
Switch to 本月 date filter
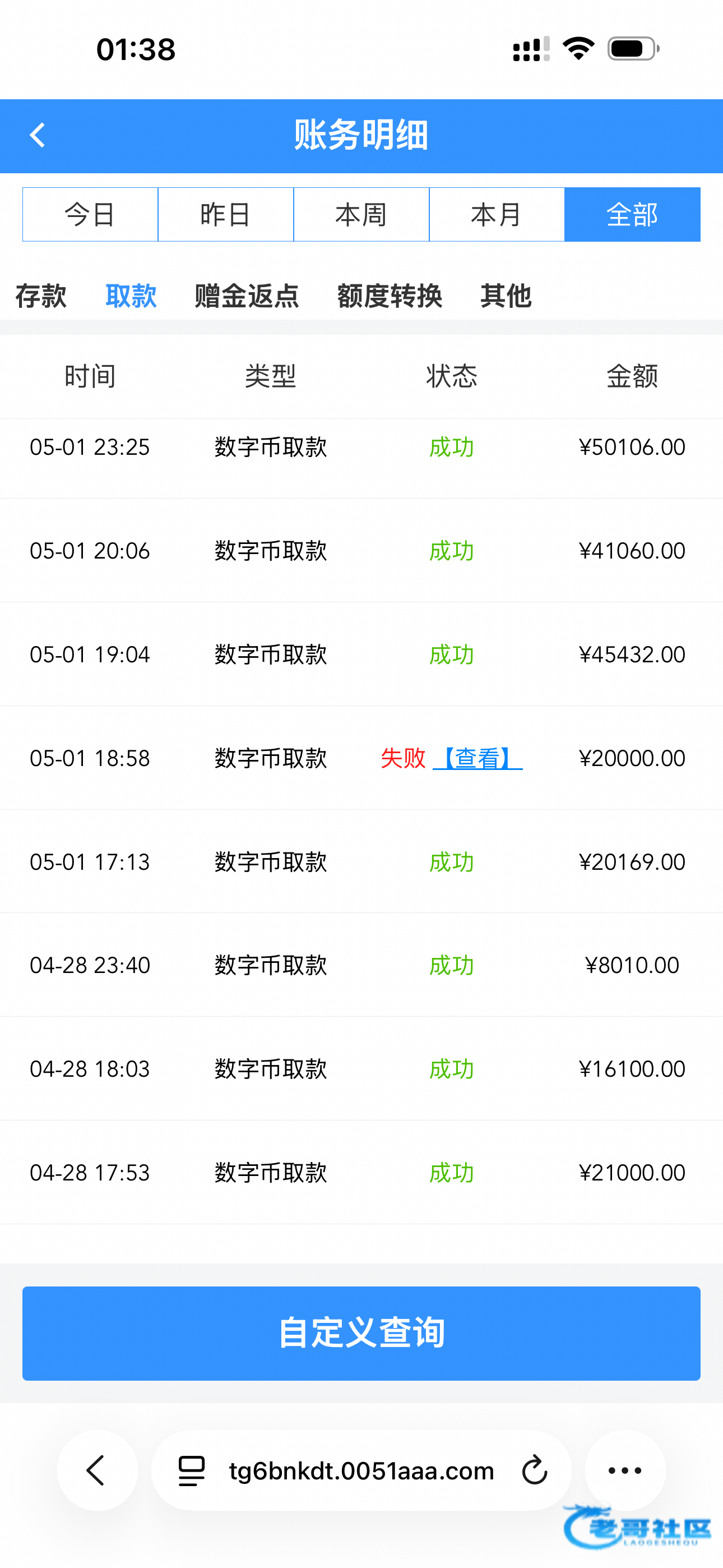[x=497, y=215]
